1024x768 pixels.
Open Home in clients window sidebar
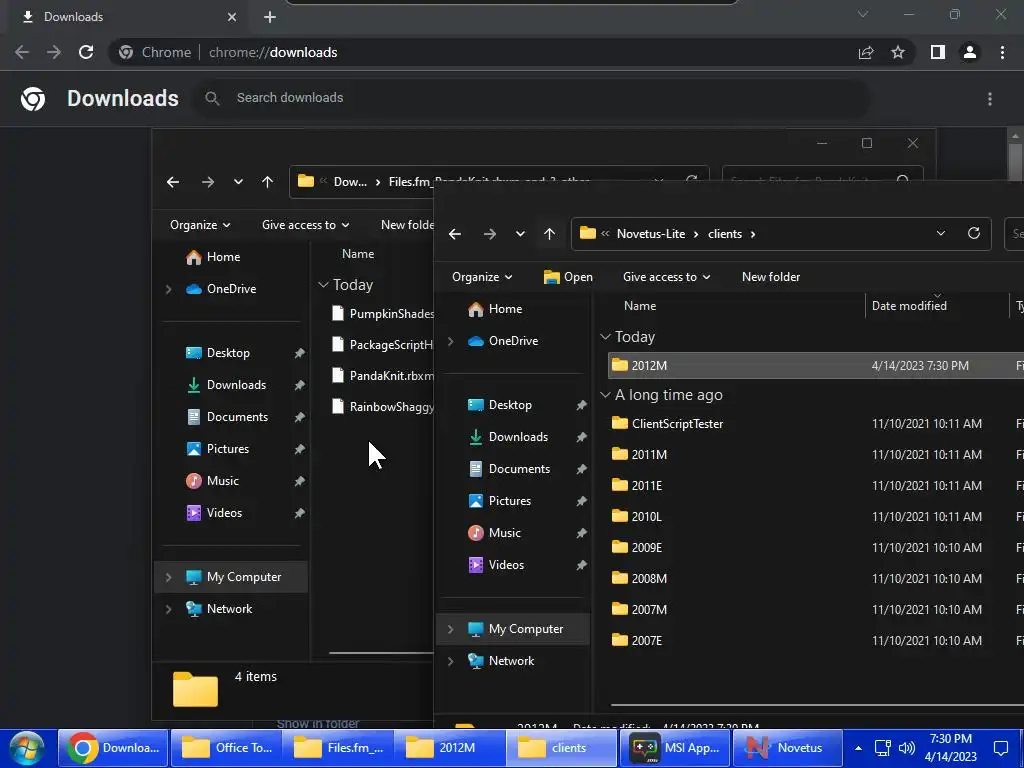[496, 309]
